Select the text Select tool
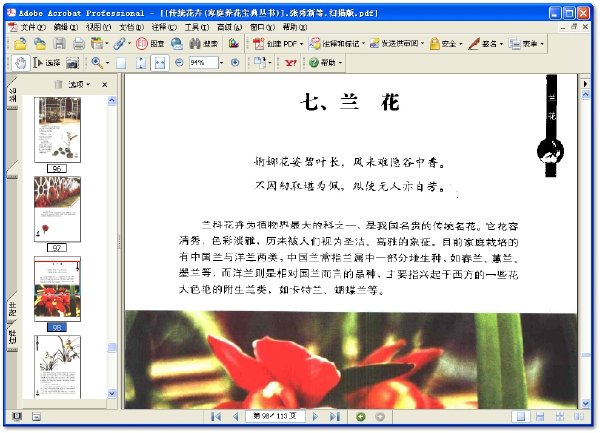The image size is (600, 433). click(47, 63)
